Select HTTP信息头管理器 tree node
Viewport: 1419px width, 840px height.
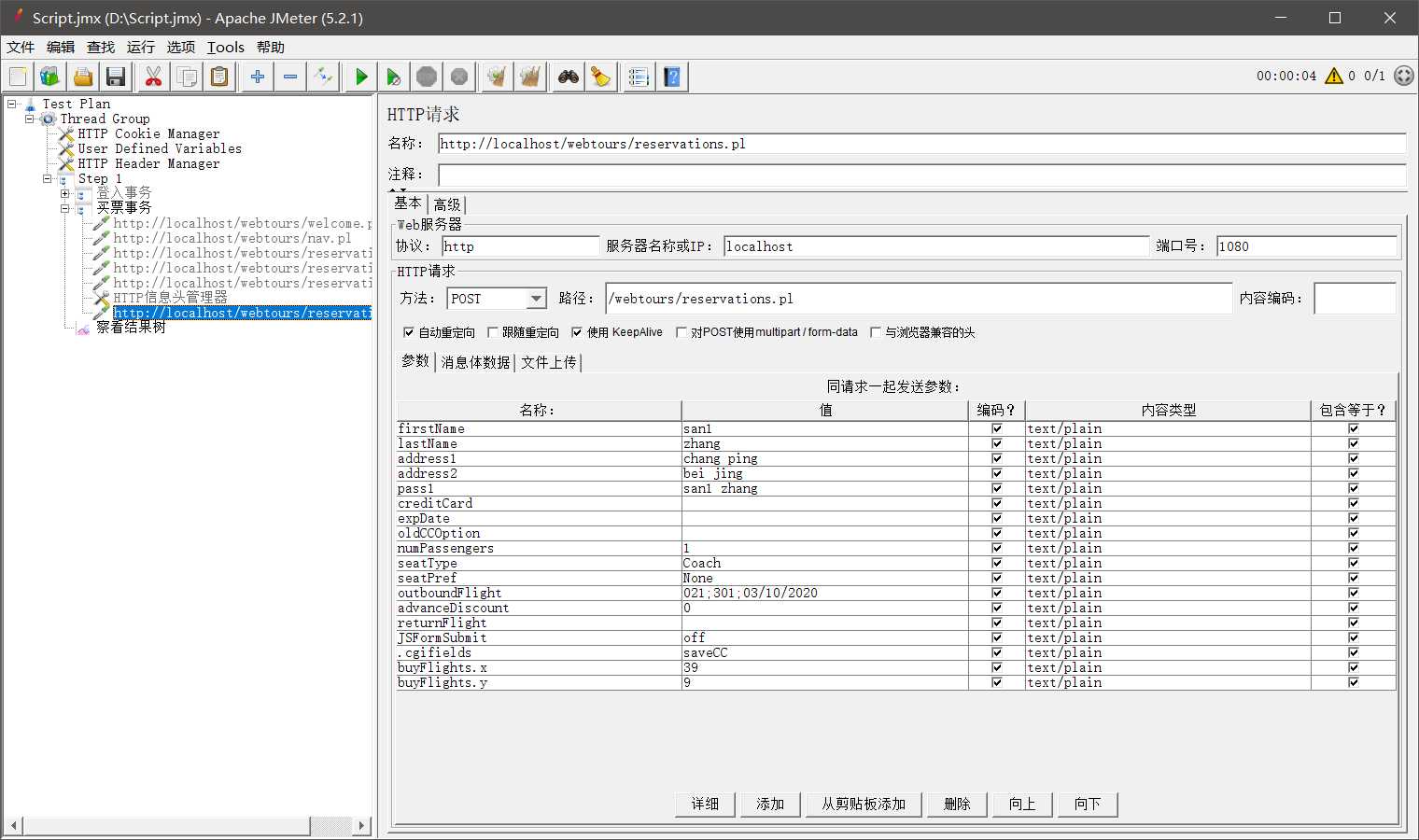170,298
